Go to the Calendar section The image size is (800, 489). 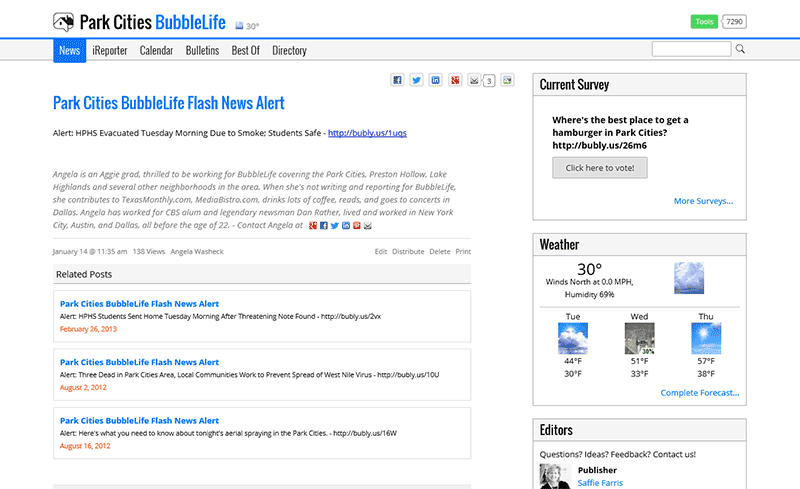156,51
